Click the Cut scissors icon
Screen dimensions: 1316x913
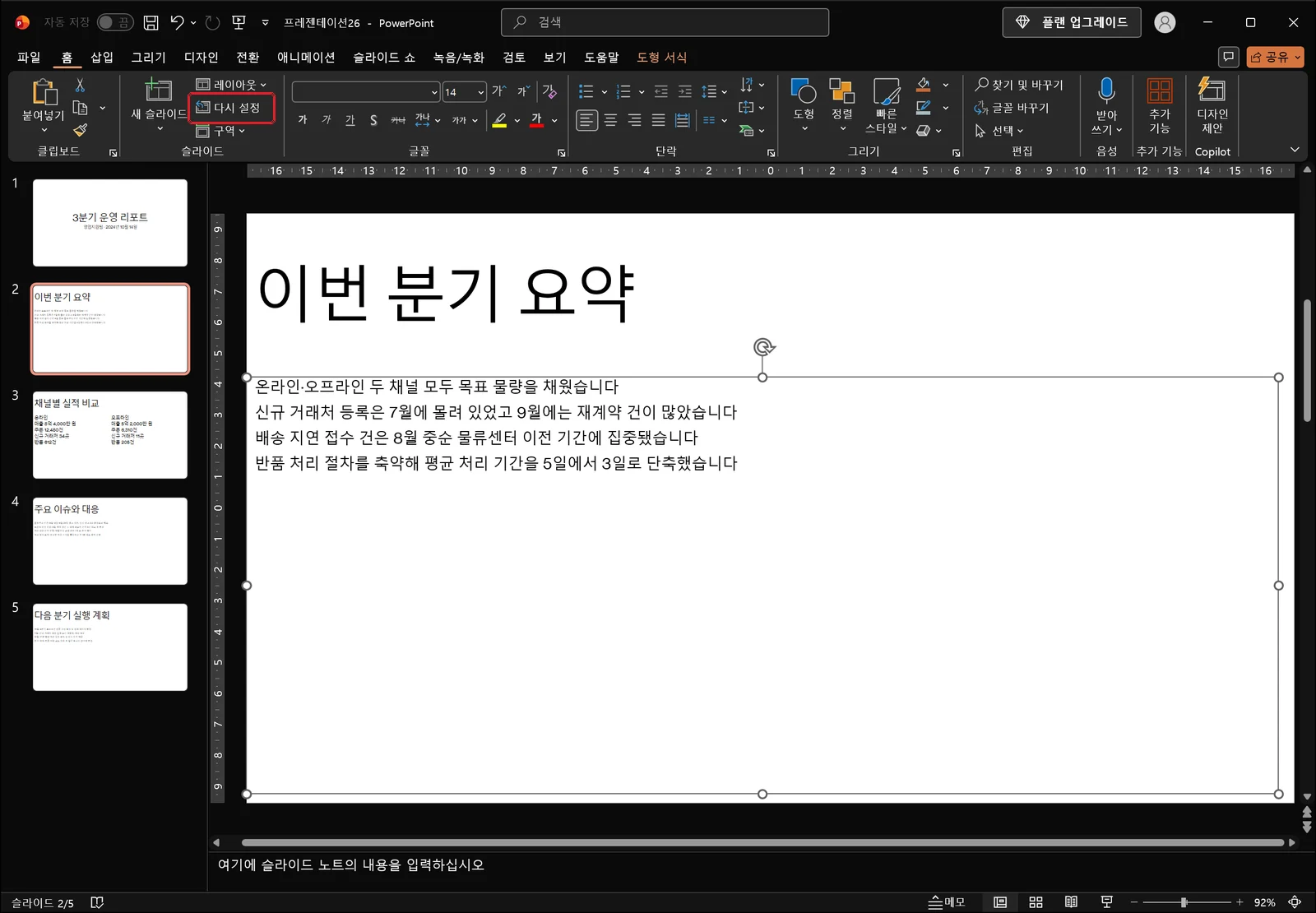tap(80, 85)
